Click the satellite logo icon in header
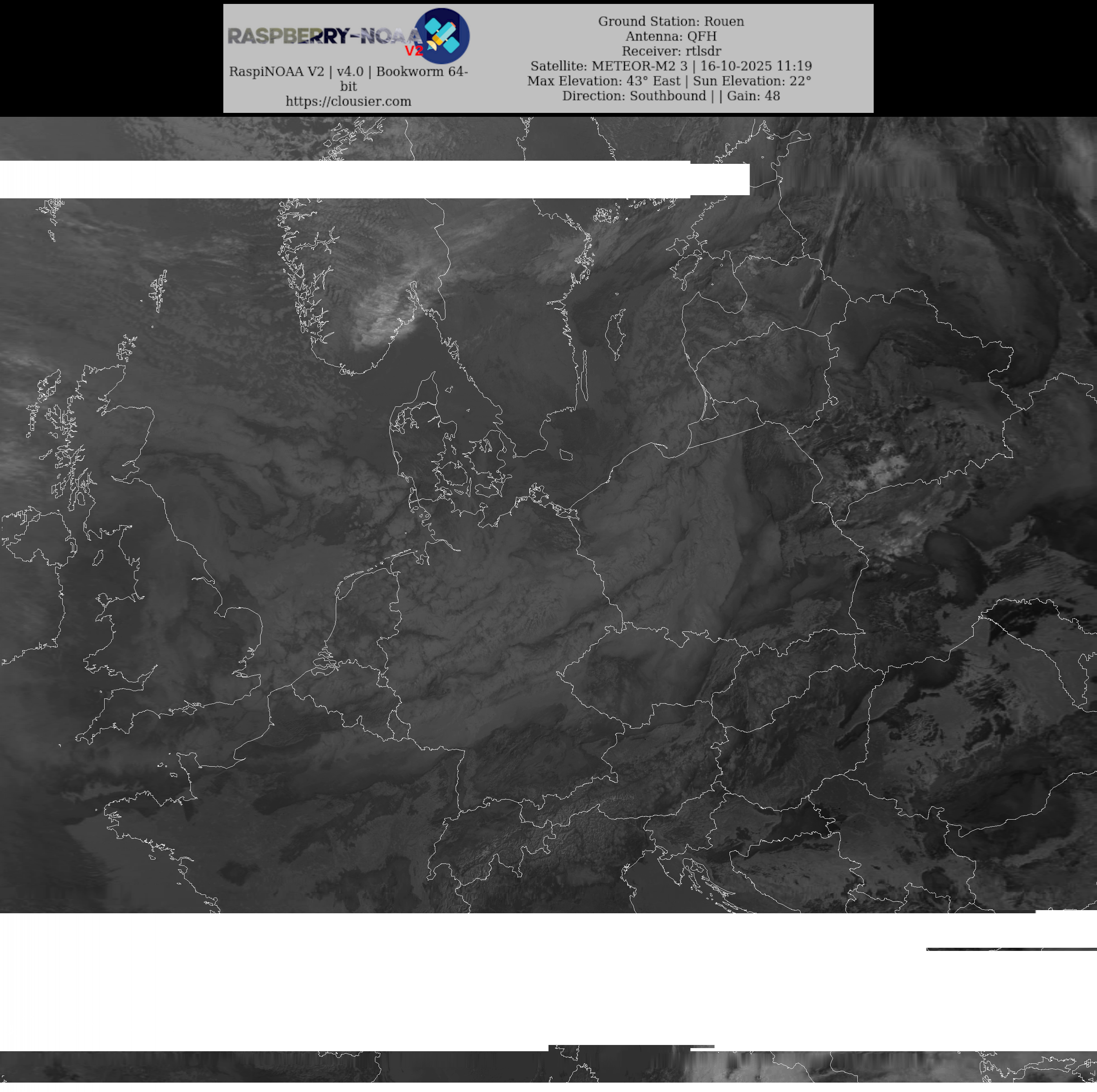1097x1092 pixels. coord(442,35)
